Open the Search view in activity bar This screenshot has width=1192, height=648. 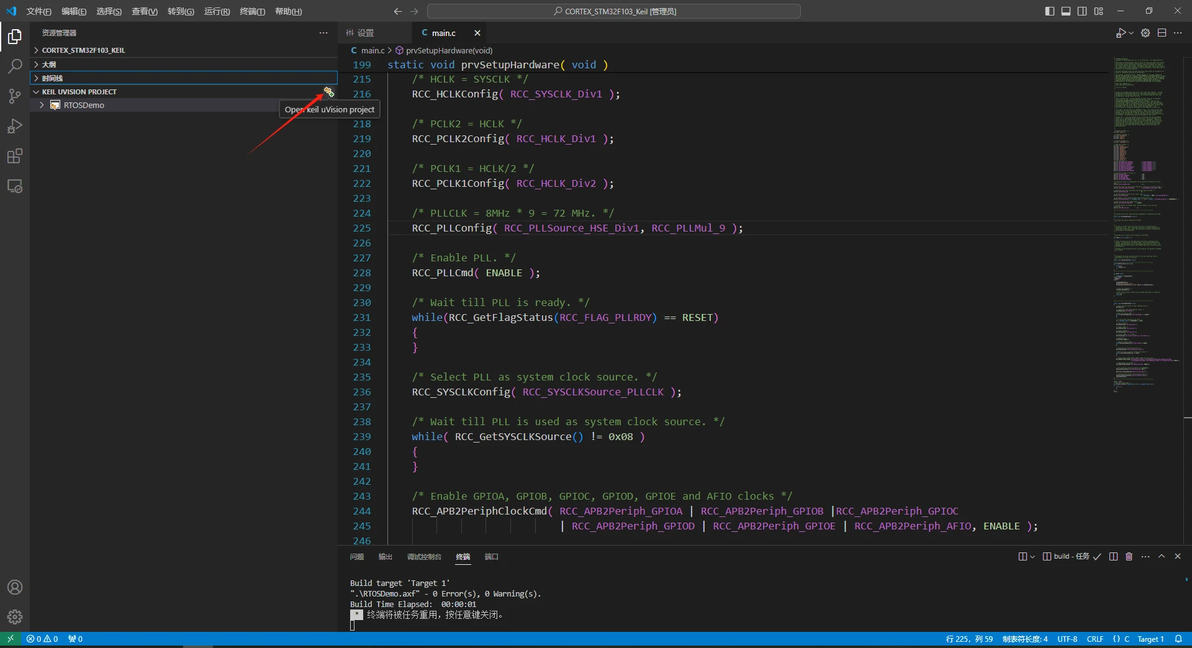coord(15,66)
